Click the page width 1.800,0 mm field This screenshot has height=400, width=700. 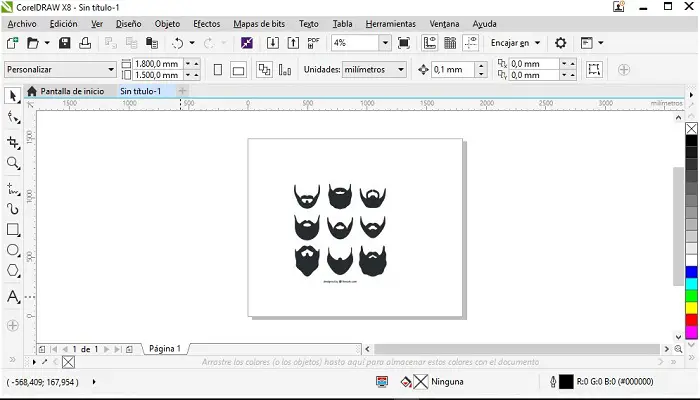[158, 64]
